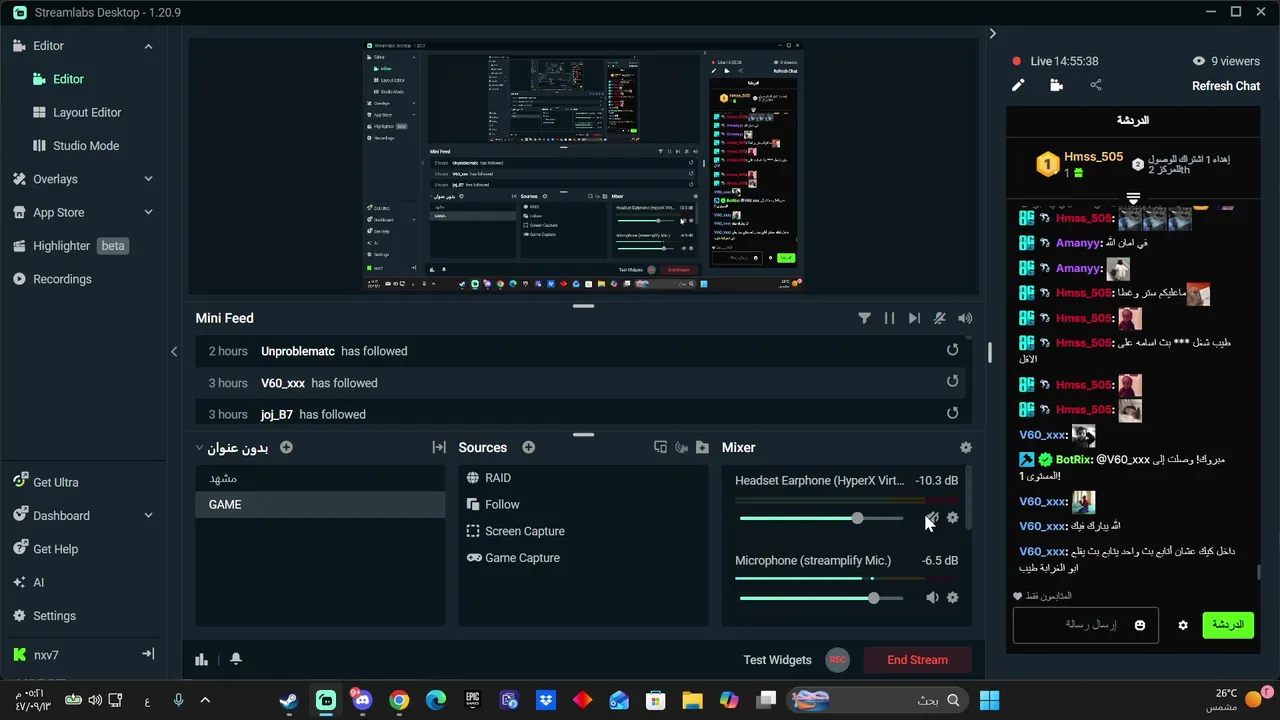
Task: Mute the Microphone streamplify source
Action: [x=932, y=597]
